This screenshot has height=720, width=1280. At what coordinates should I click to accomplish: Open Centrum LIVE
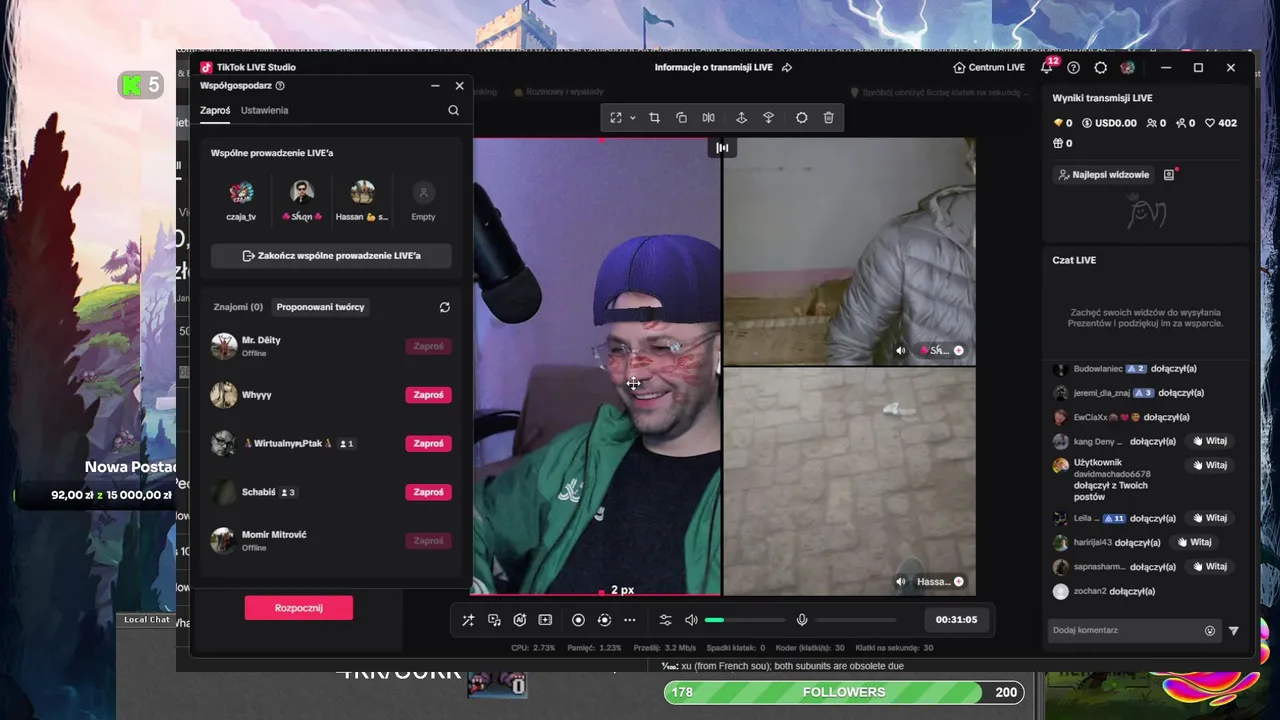pyautogui.click(x=989, y=68)
